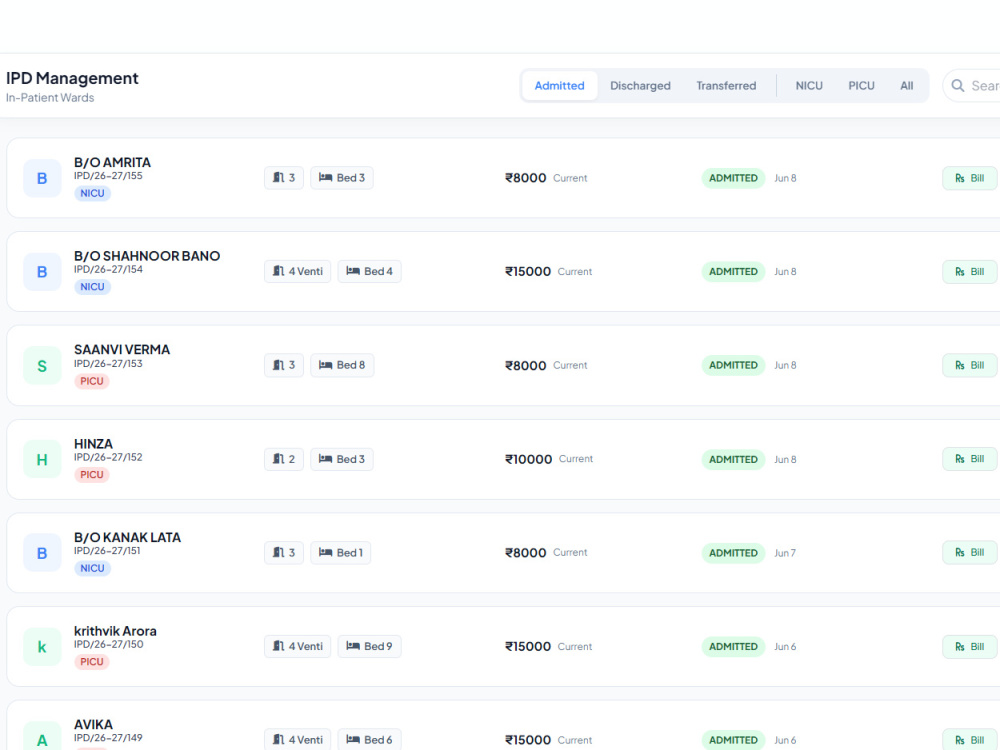
Task: Click Bed 1 badge for KANAK LATA
Action: [341, 553]
